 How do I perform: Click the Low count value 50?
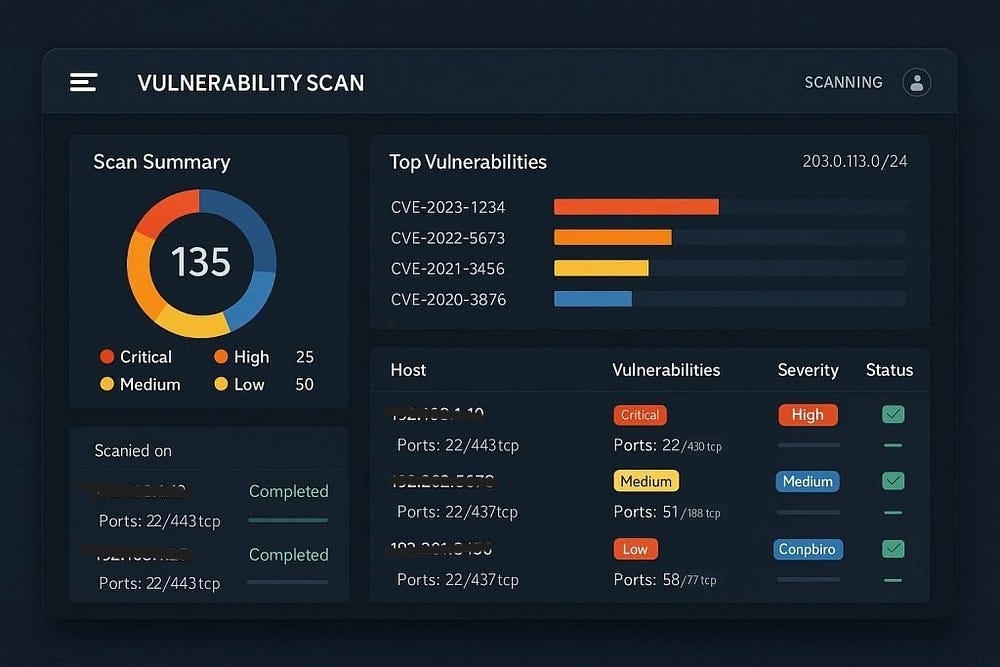[x=305, y=385]
